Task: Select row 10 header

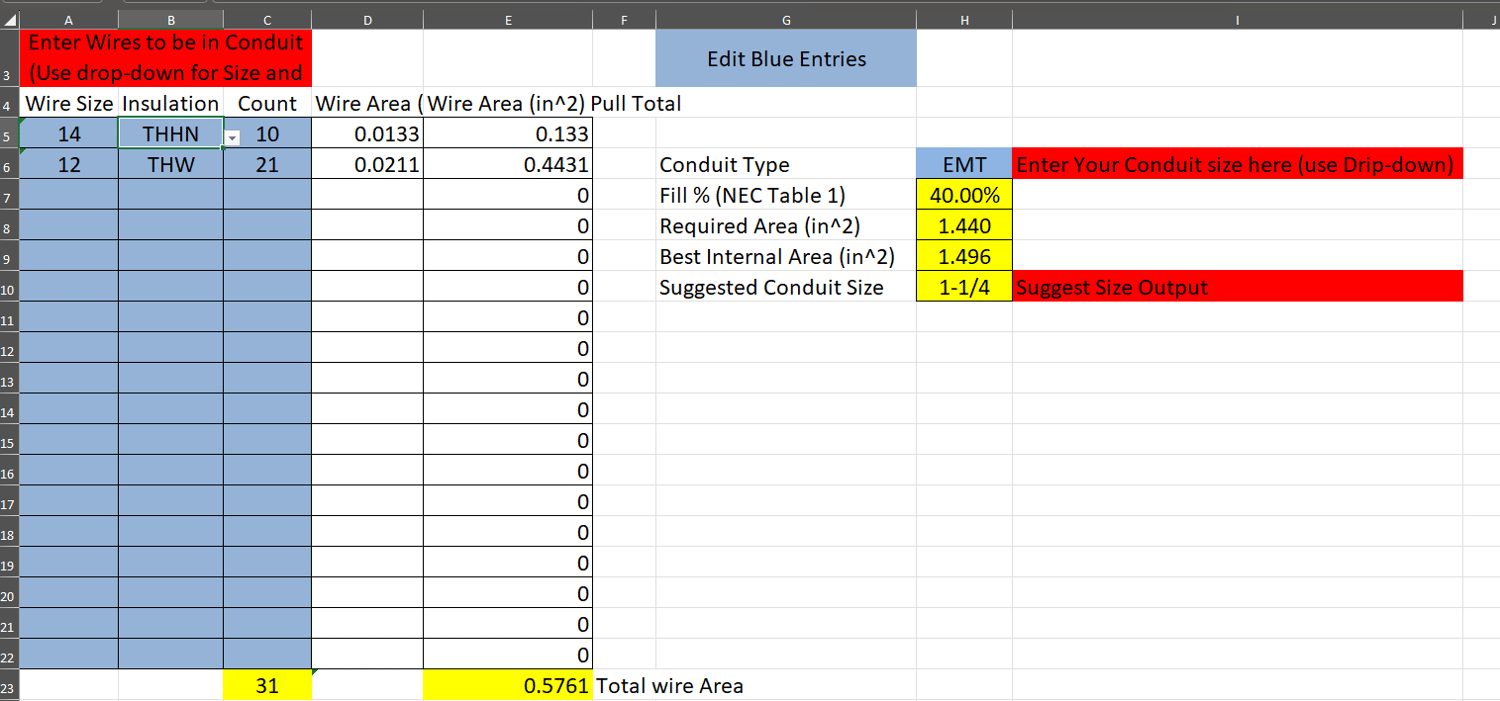Action: coord(9,287)
